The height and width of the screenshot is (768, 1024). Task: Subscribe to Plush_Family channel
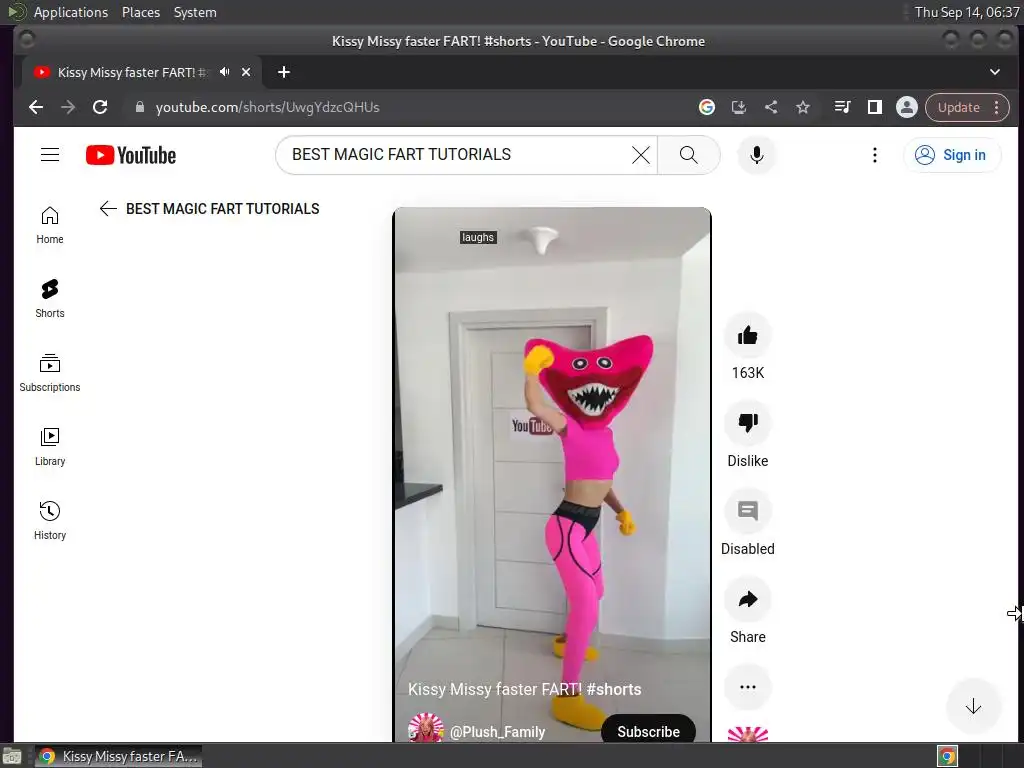coord(648,731)
